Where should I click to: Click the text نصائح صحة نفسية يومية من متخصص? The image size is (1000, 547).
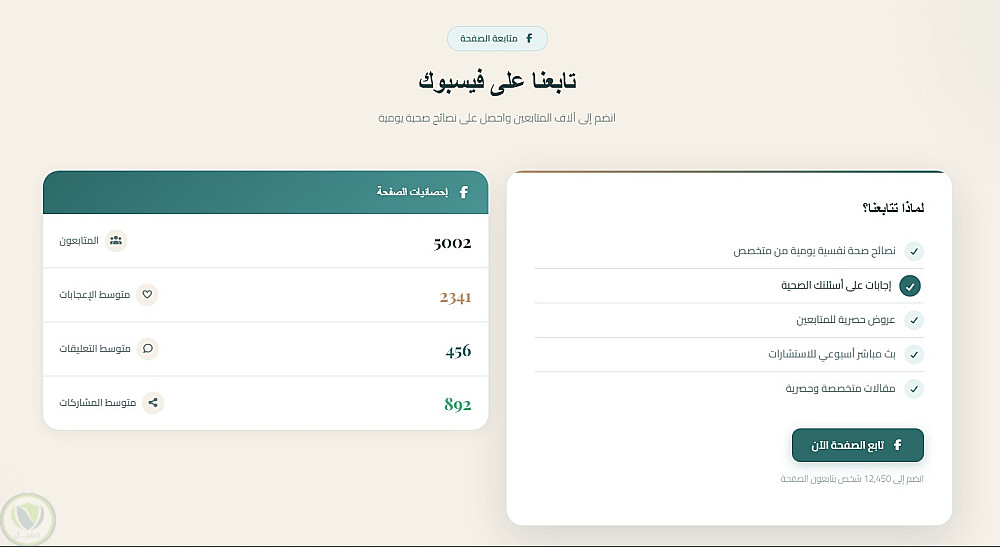814,251
